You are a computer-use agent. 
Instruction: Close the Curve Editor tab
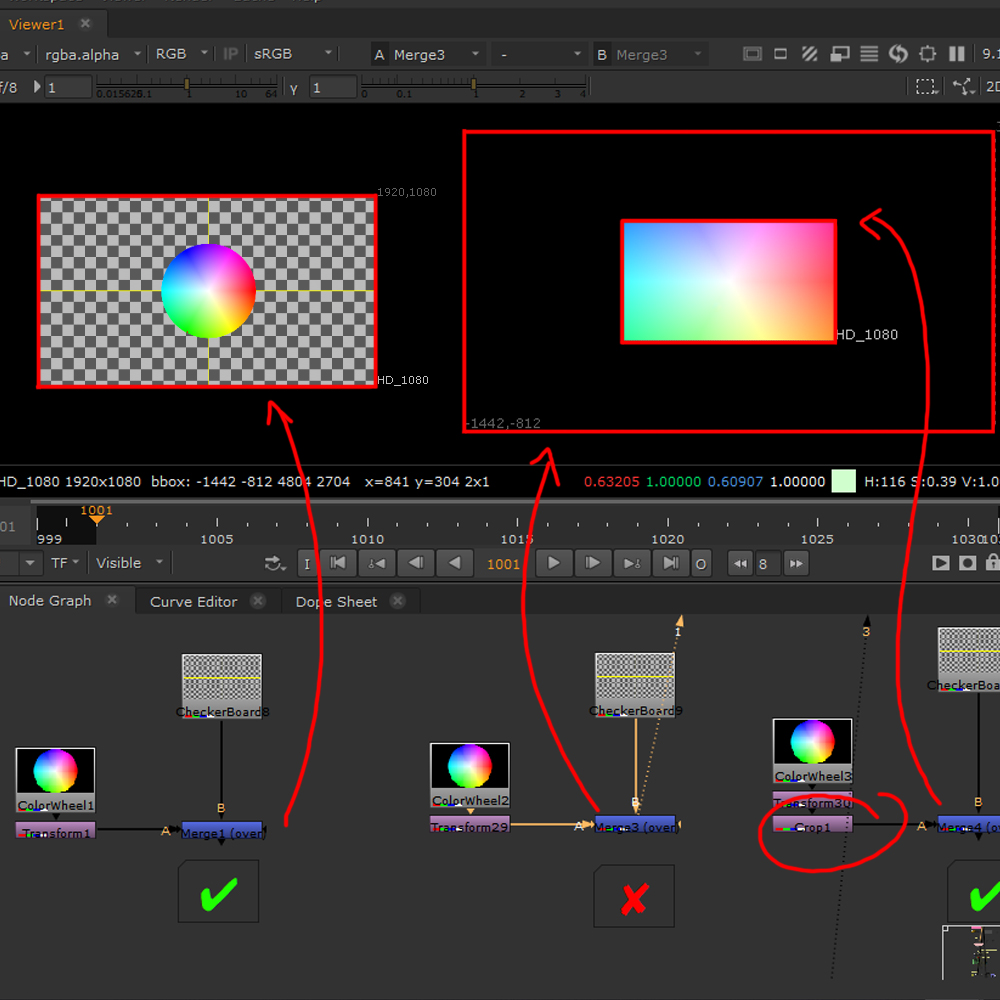[x=258, y=601]
